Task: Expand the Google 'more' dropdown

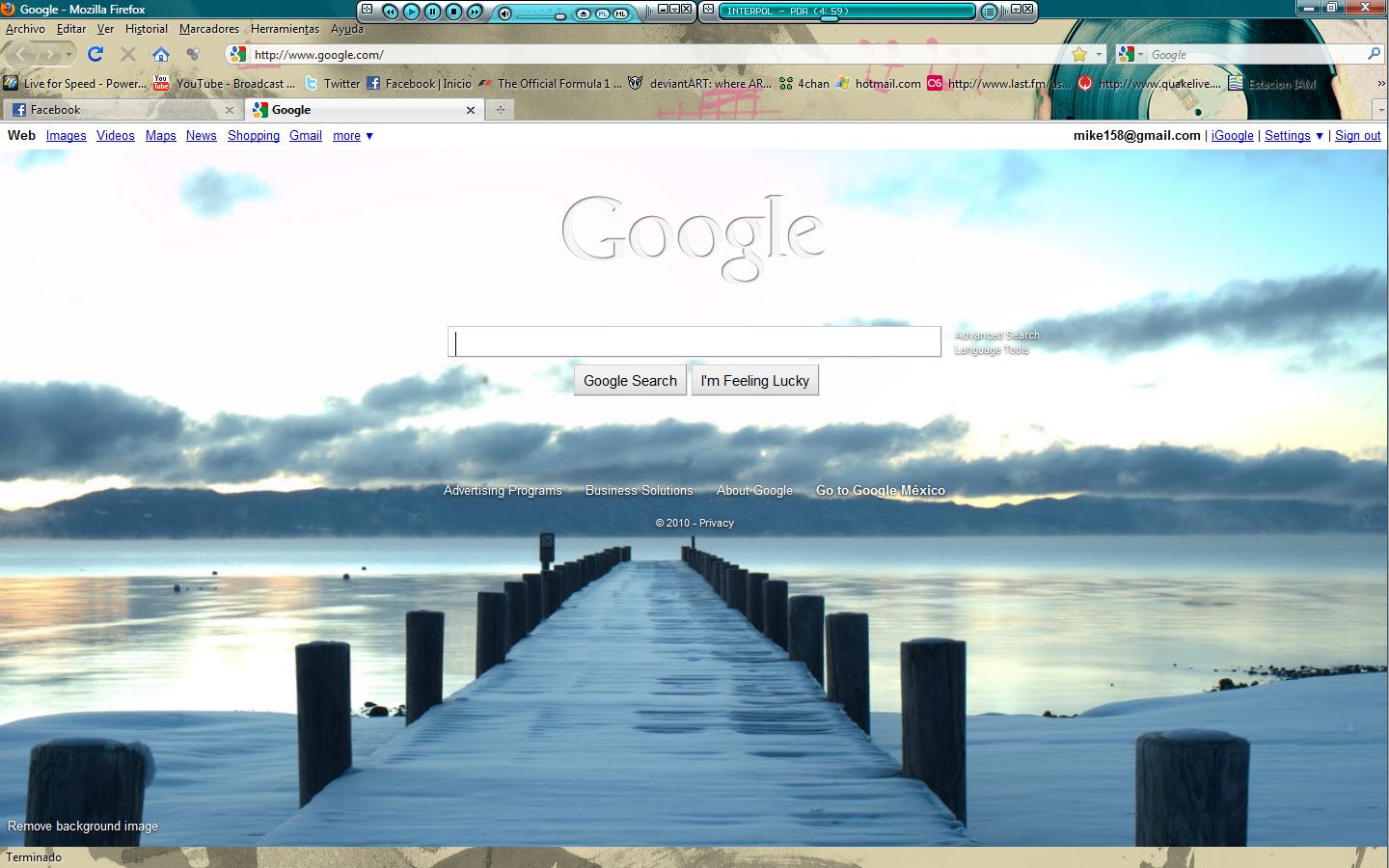Action: click(353, 136)
